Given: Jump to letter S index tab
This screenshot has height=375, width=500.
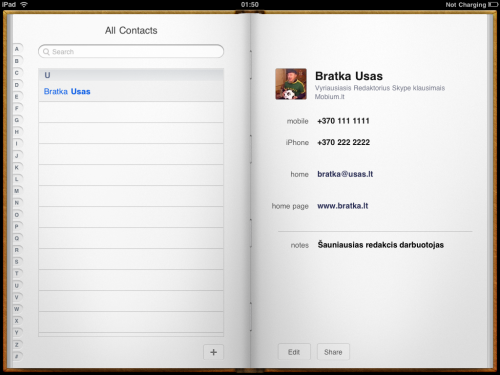Looking at the screenshot, I should [x=17, y=262].
